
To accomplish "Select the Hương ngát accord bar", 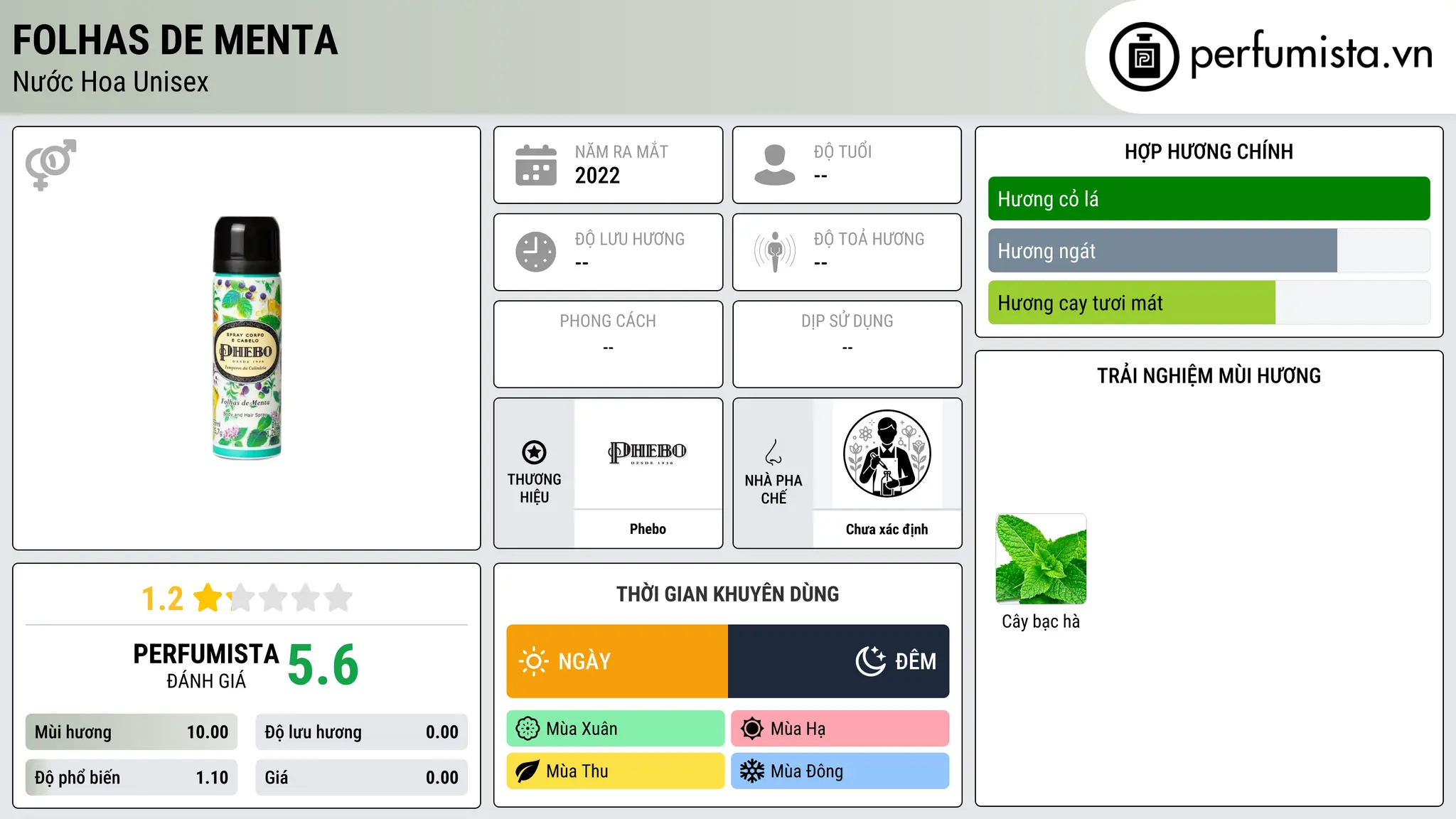I will coord(1209,251).
